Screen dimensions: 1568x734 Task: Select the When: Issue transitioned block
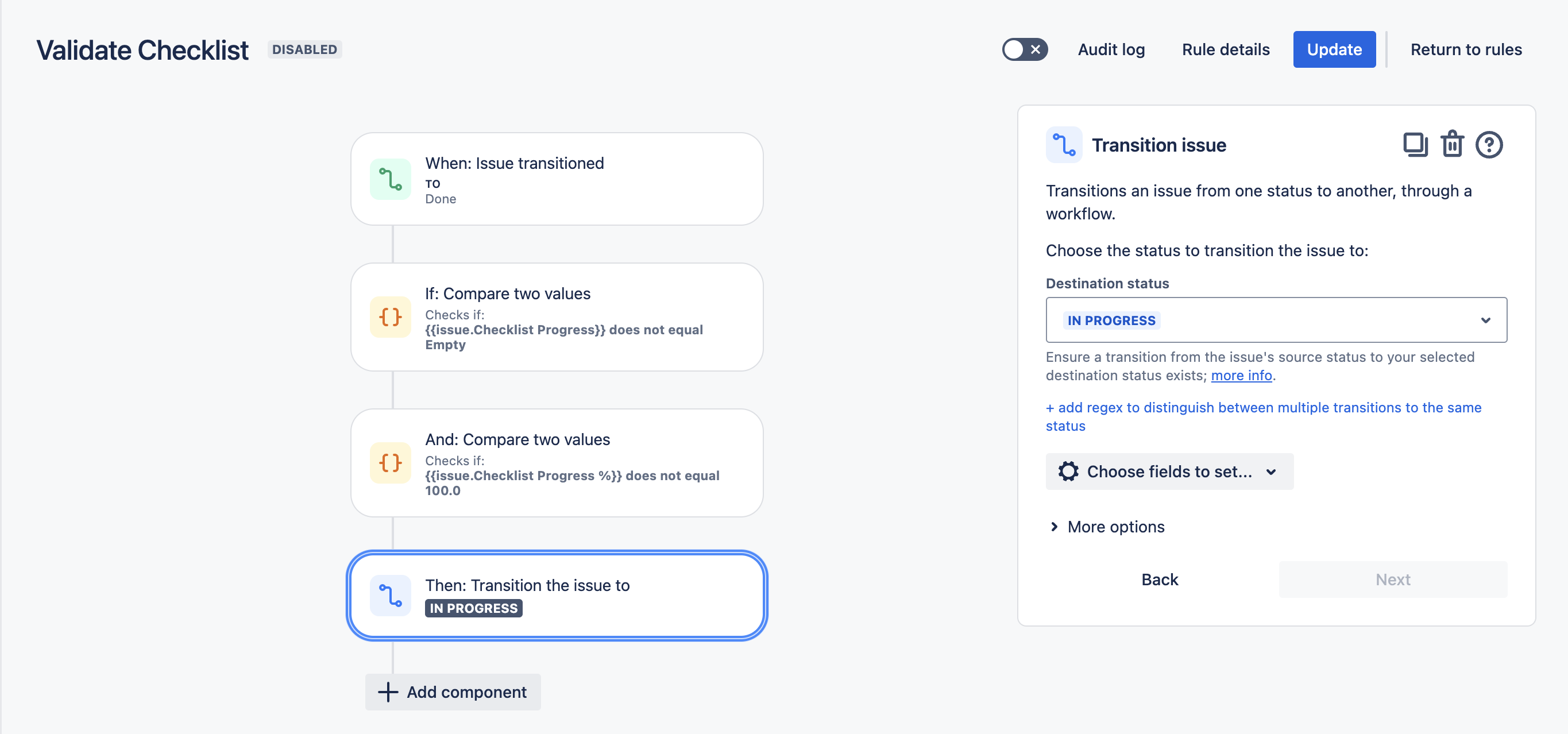point(556,179)
